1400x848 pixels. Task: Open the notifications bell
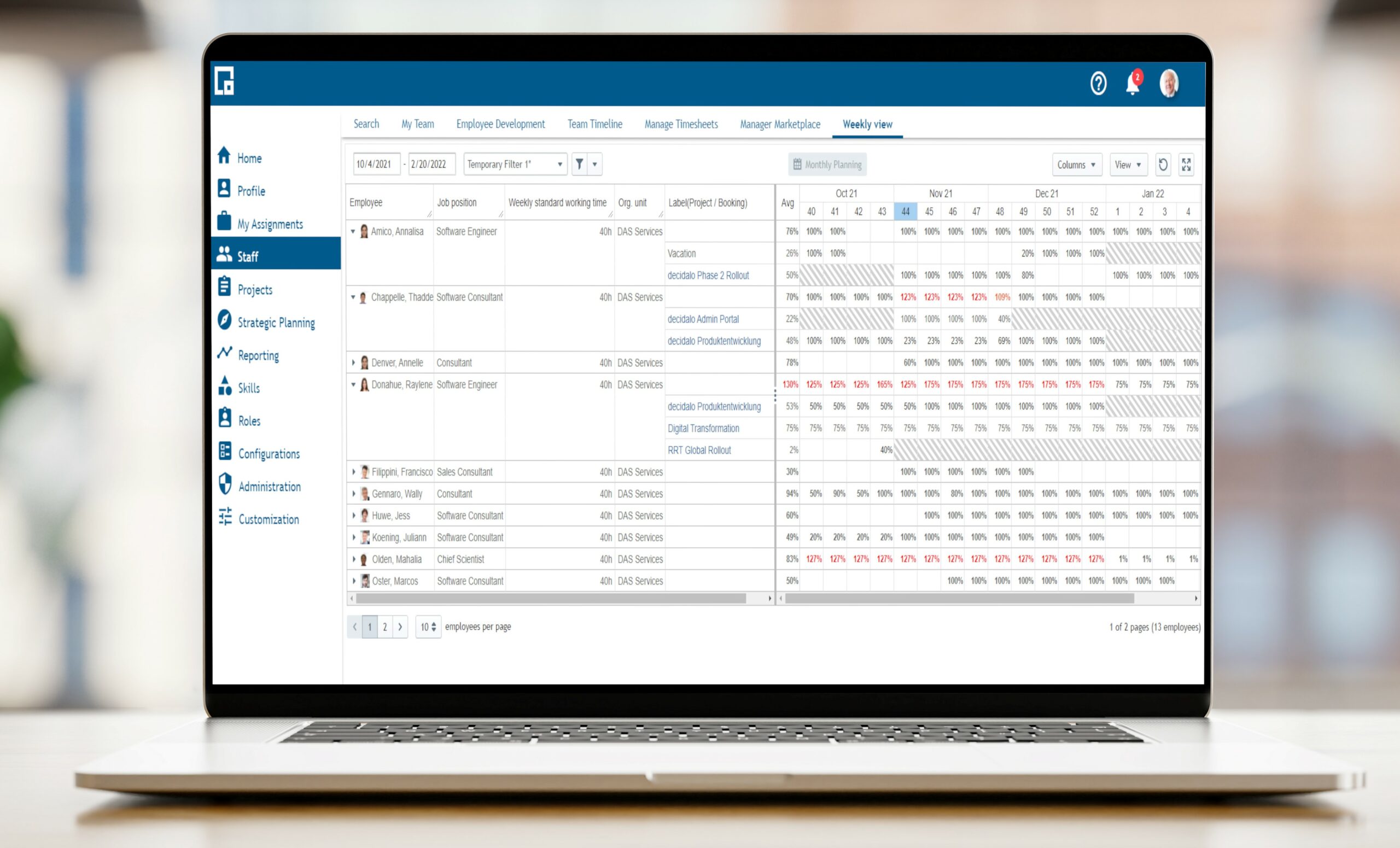click(1131, 84)
